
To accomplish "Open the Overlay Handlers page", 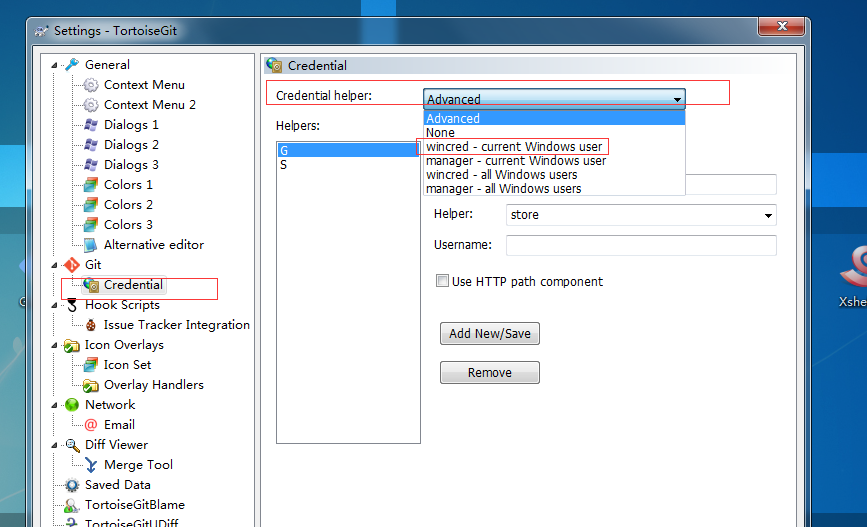I will (x=154, y=385).
